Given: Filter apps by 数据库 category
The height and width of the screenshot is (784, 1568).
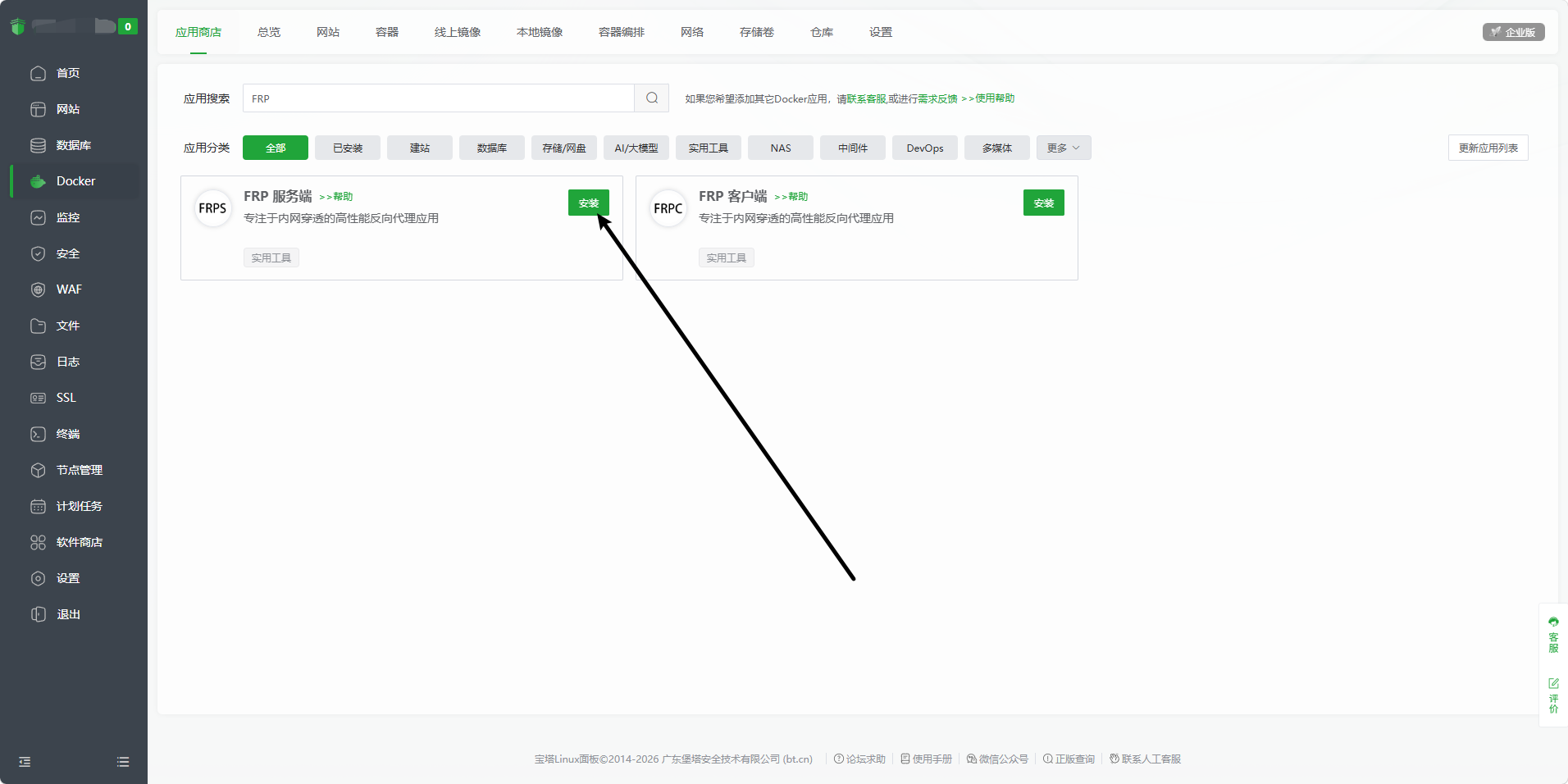Looking at the screenshot, I should tap(492, 148).
